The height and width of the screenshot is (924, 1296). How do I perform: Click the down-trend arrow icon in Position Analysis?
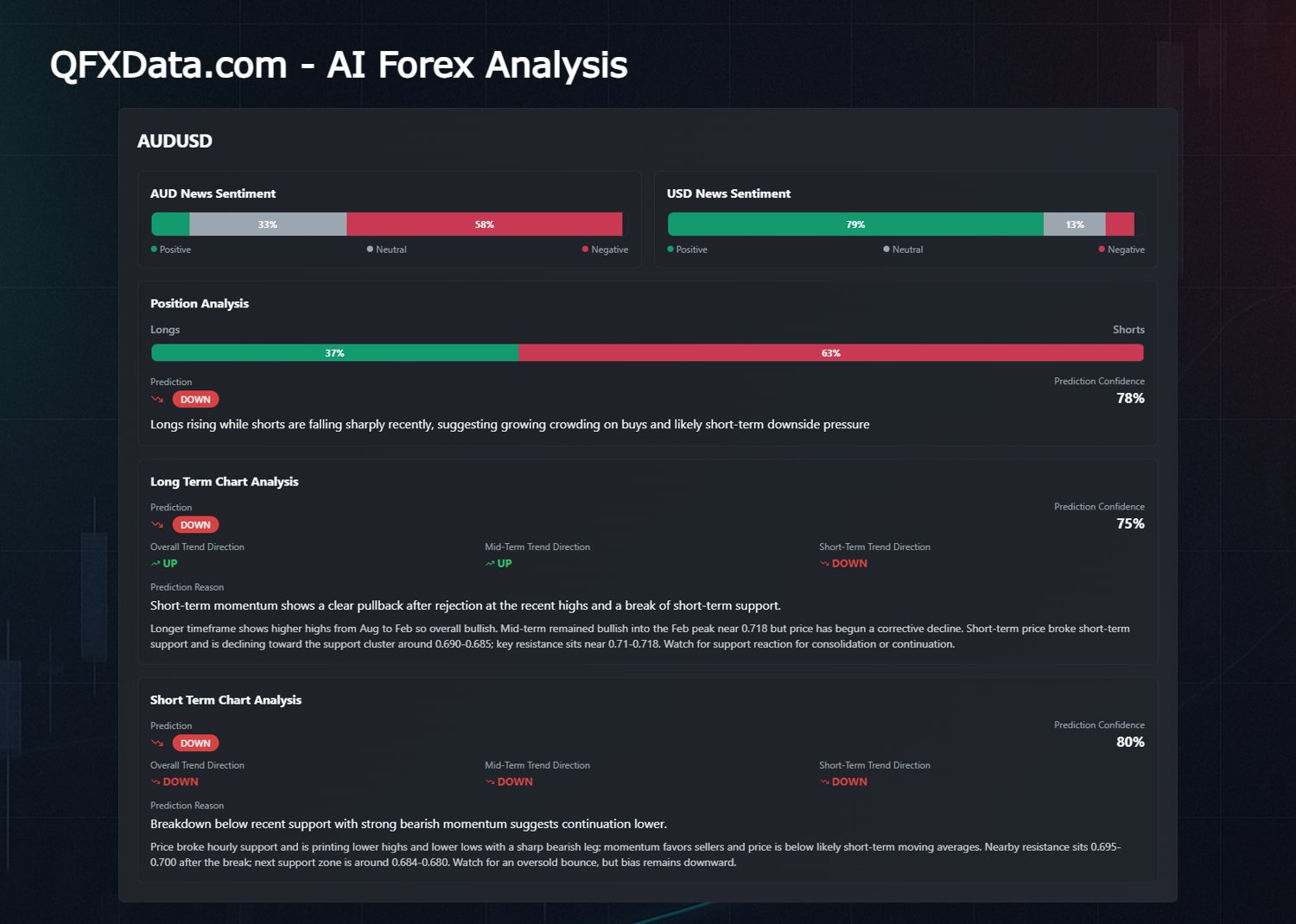tap(157, 399)
